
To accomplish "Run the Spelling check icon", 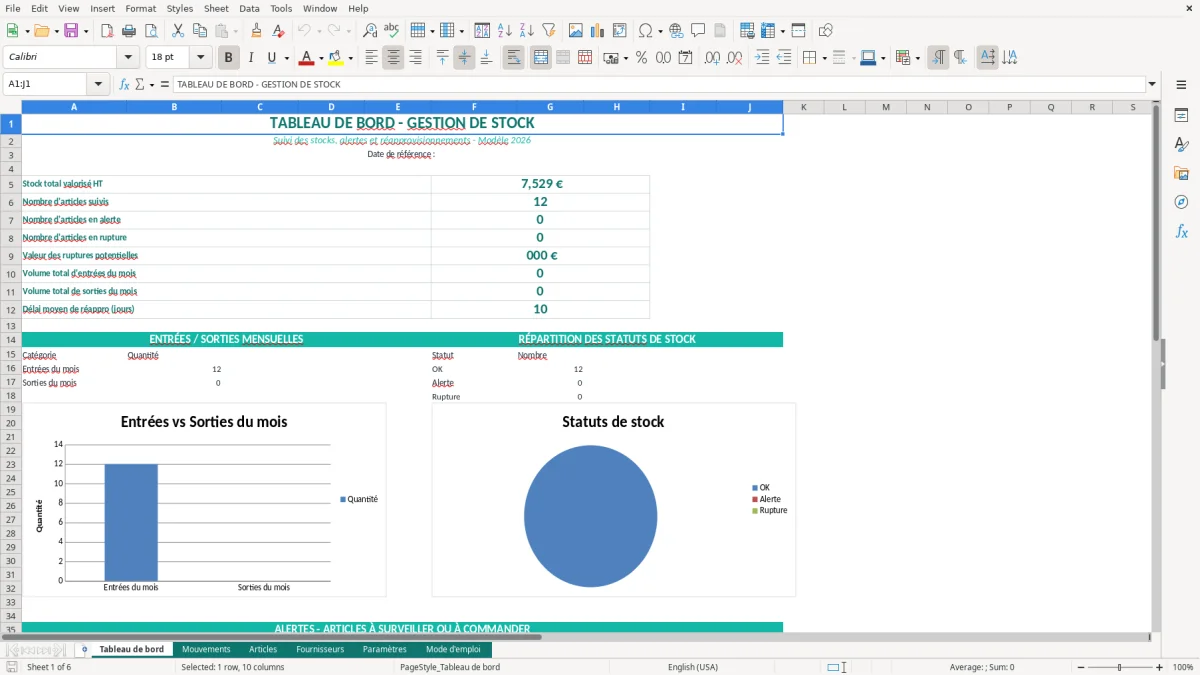I will click(x=392, y=31).
